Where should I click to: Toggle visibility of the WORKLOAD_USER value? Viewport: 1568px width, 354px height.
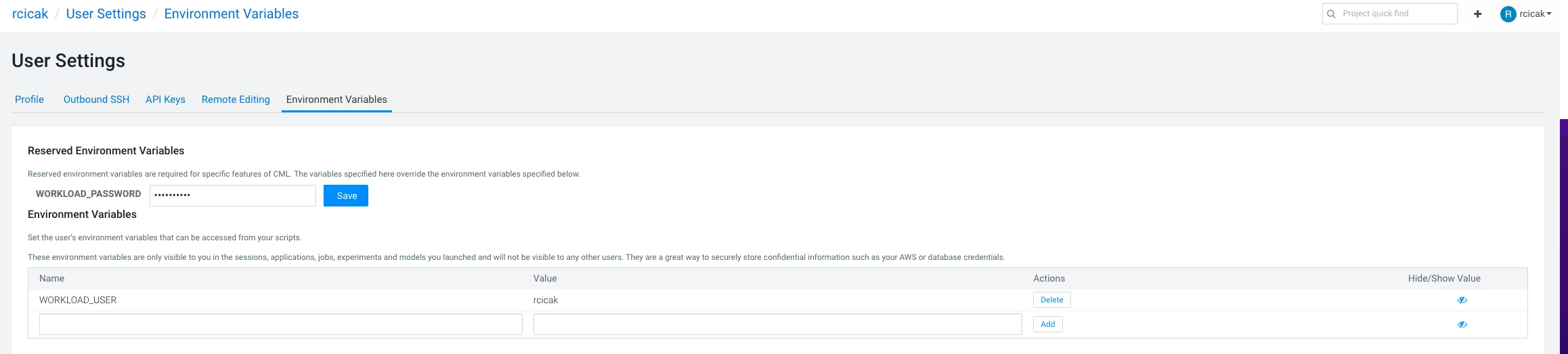click(x=1462, y=300)
